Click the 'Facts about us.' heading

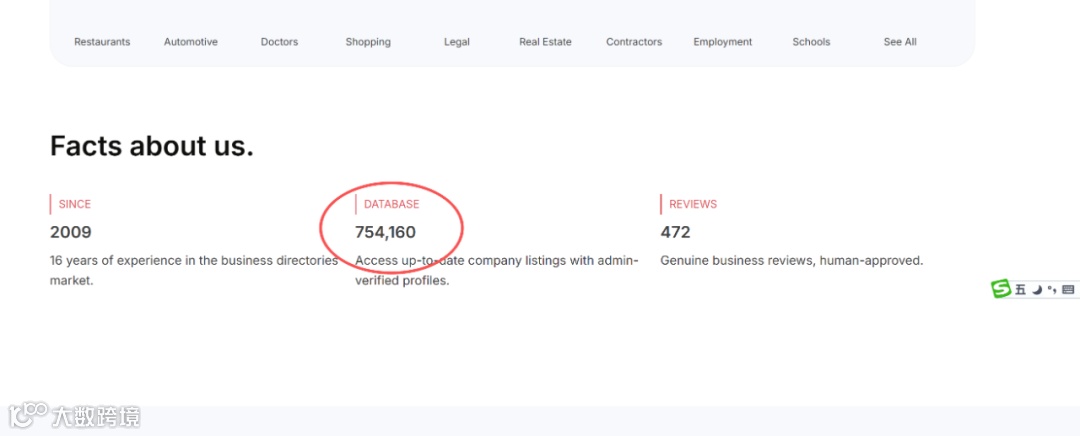[x=152, y=146]
